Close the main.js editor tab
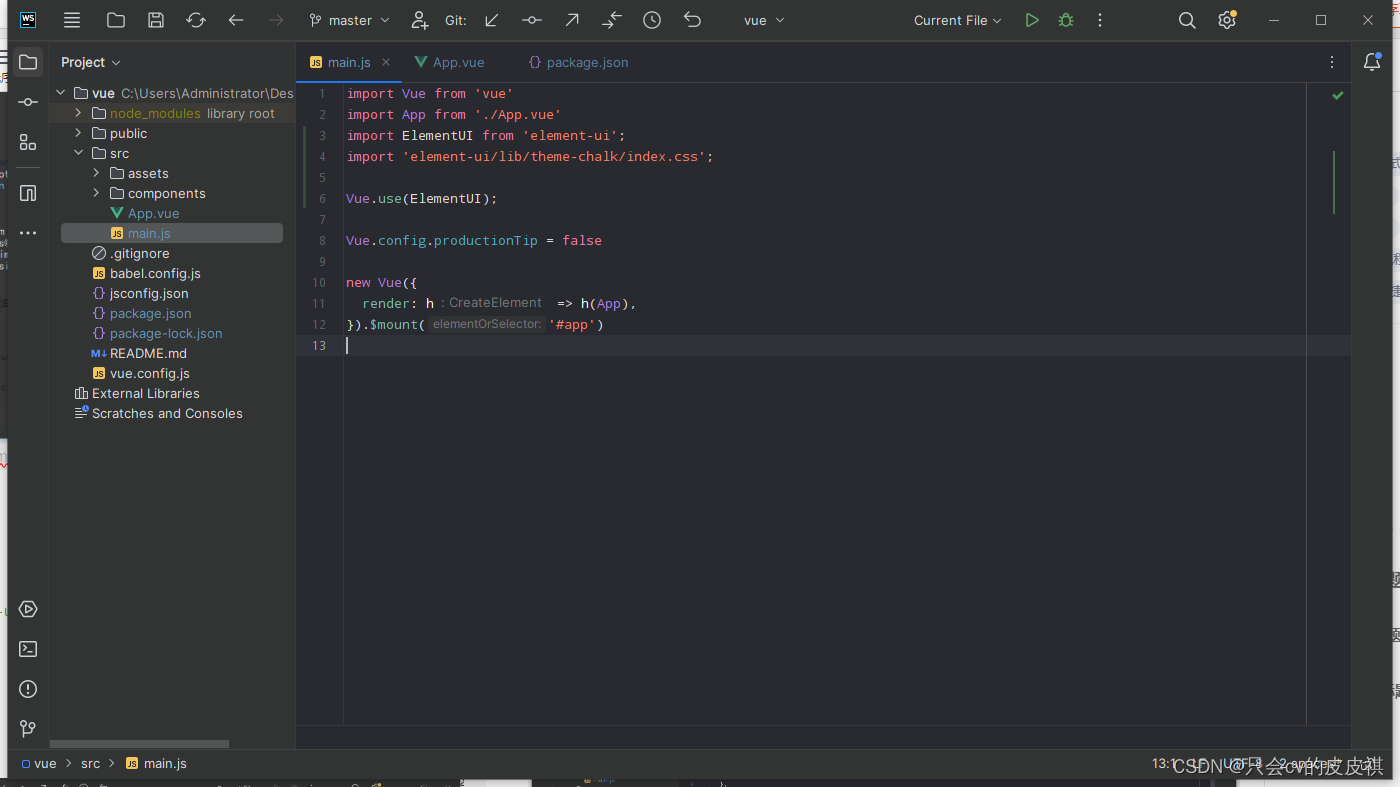This screenshot has height=787, width=1400. pyautogui.click(x=386, y=62)
